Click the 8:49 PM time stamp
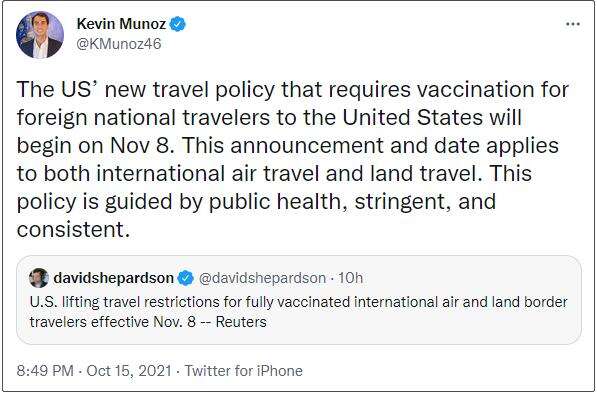The width and height of the screenshot is (597, 396). [x=45, y=370]
